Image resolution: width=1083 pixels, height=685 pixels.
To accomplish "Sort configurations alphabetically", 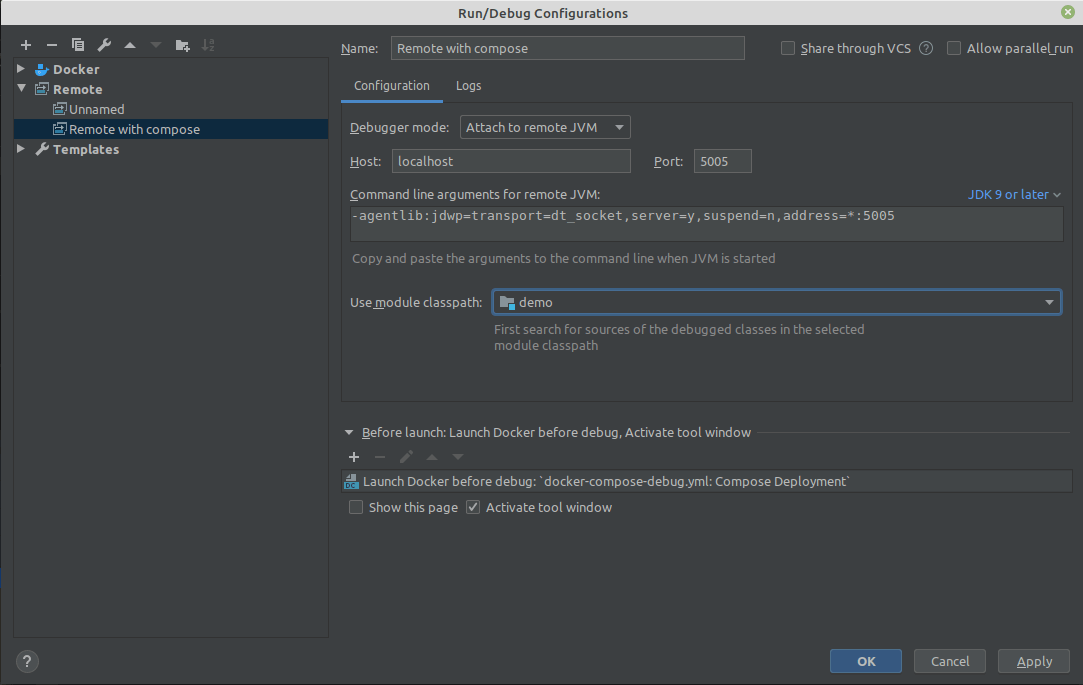I will [x=208, y=45].
